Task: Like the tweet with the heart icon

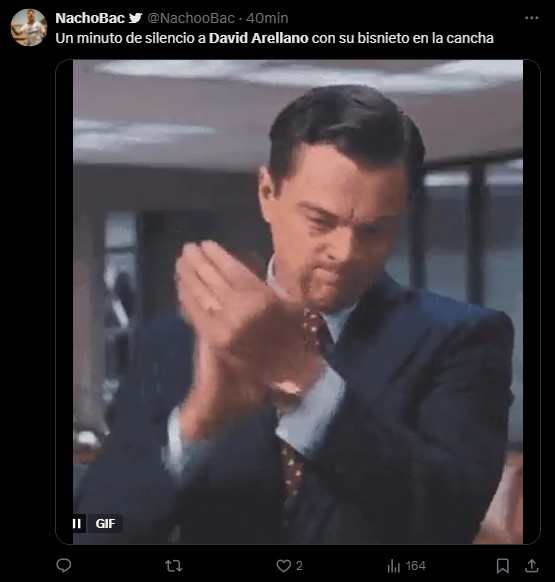Action: [x=284, y=566]
